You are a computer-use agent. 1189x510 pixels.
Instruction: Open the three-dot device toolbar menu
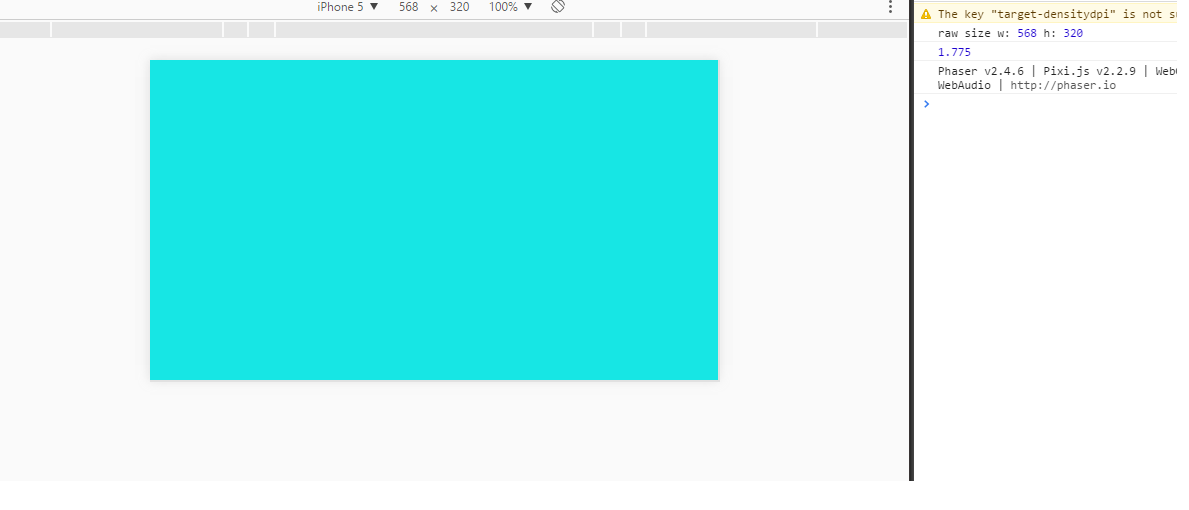tap(890, 7)
